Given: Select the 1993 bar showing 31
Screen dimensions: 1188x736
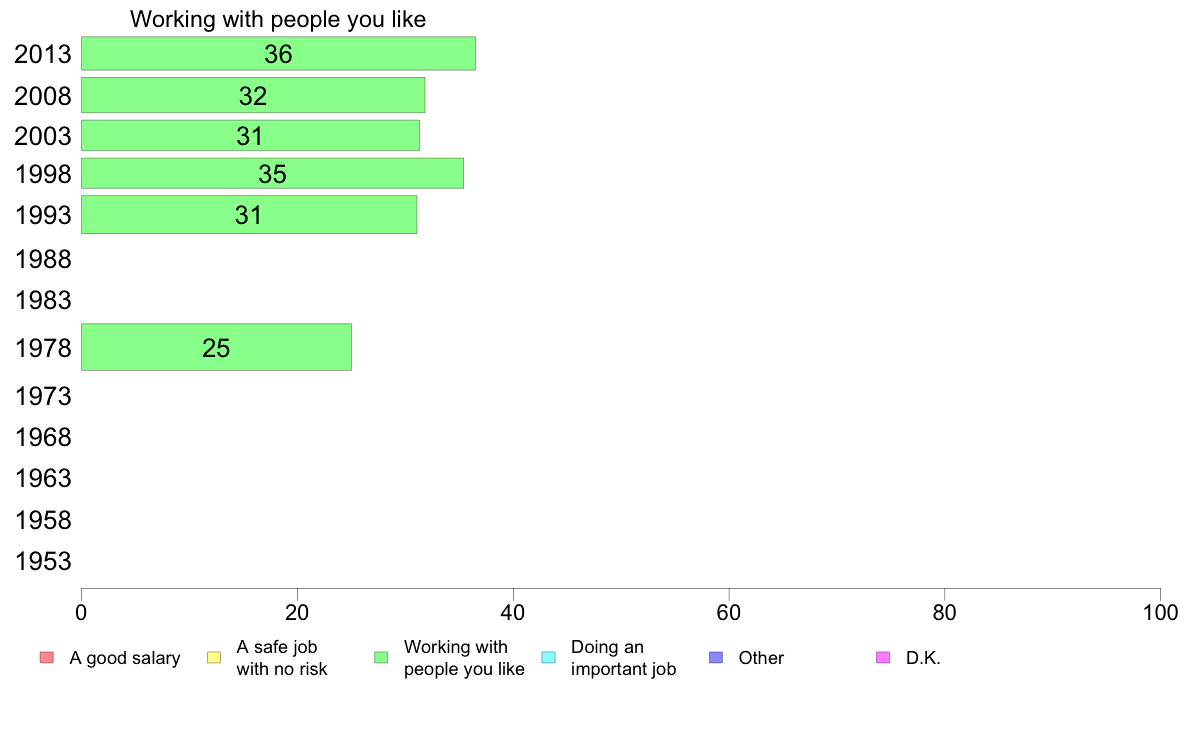Looking at the screenshot, I should tap(249, 215).
